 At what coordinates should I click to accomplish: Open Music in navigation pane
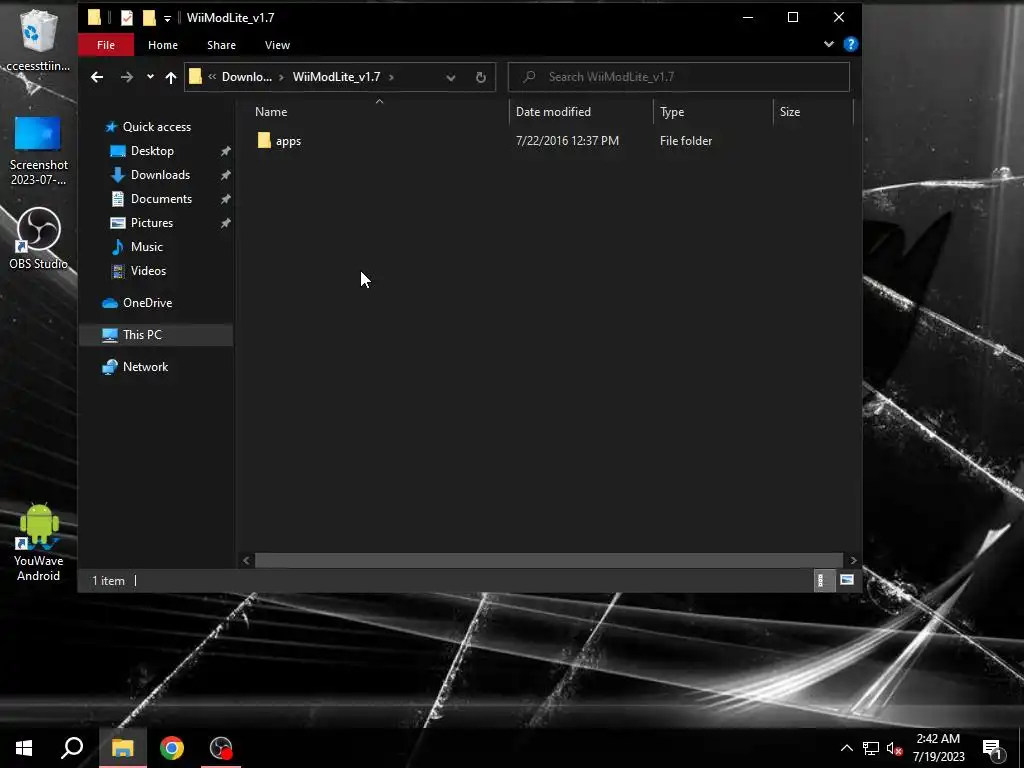click(x=146, y=247)
